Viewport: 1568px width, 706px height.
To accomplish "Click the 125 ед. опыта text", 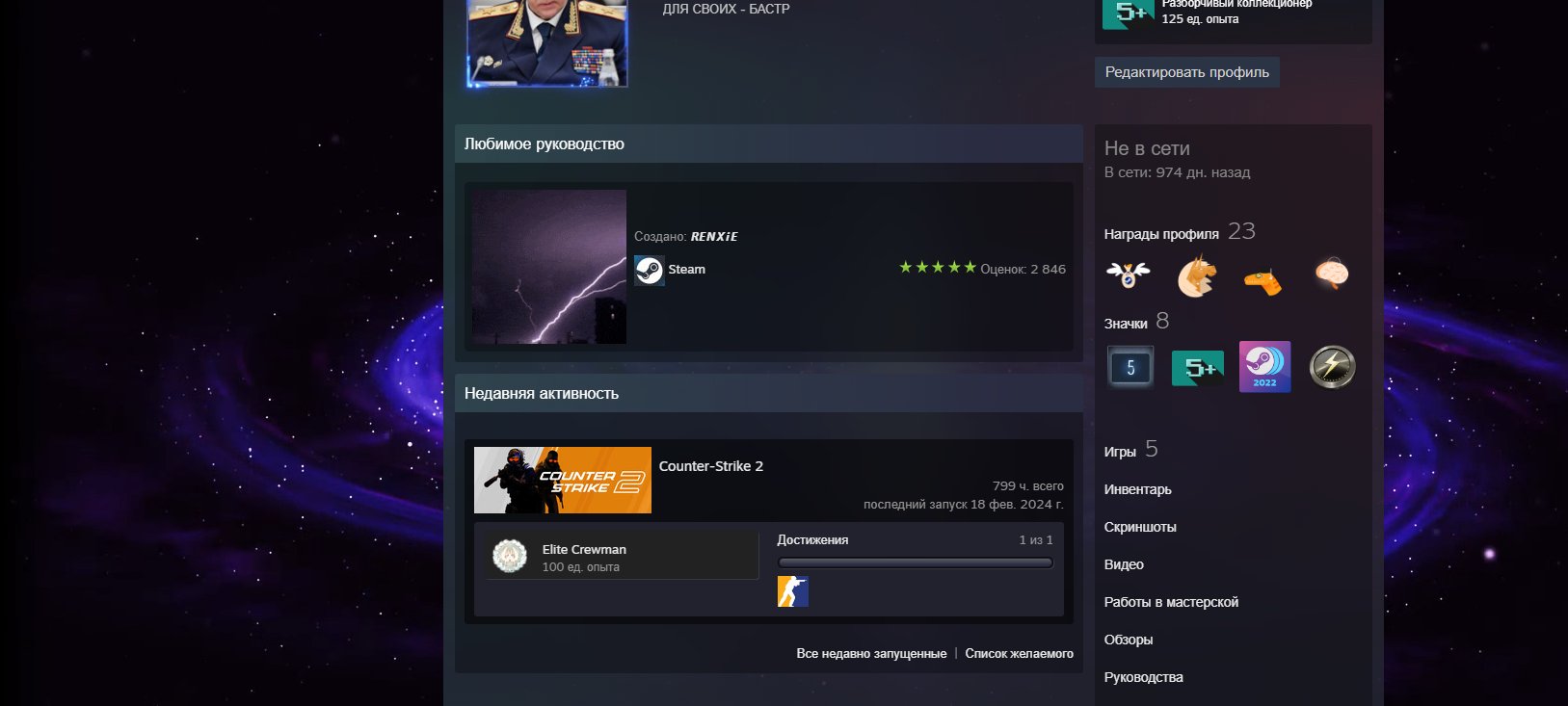I will 1200,19.
